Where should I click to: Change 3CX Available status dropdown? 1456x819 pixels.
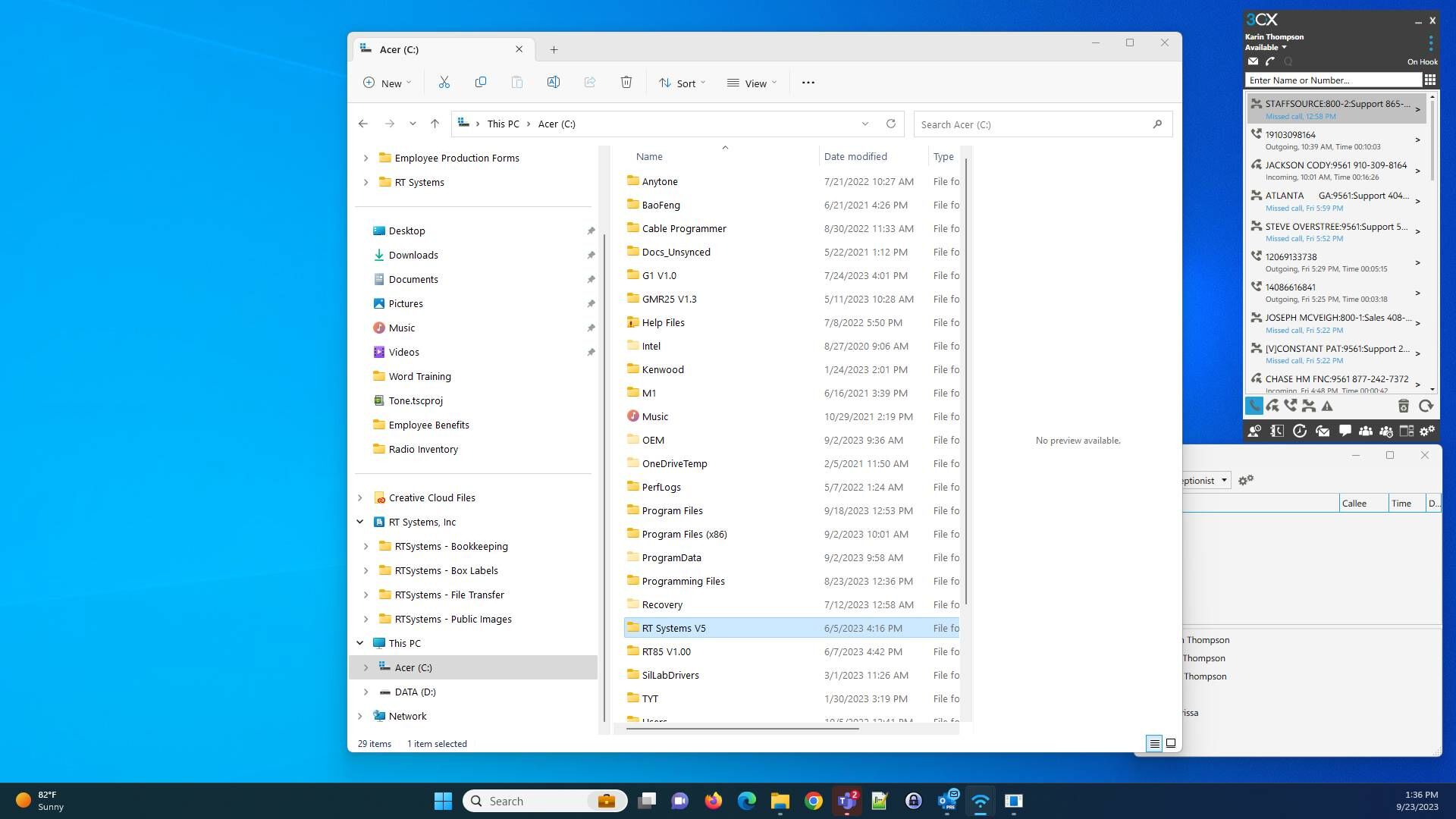[1266, 47]
